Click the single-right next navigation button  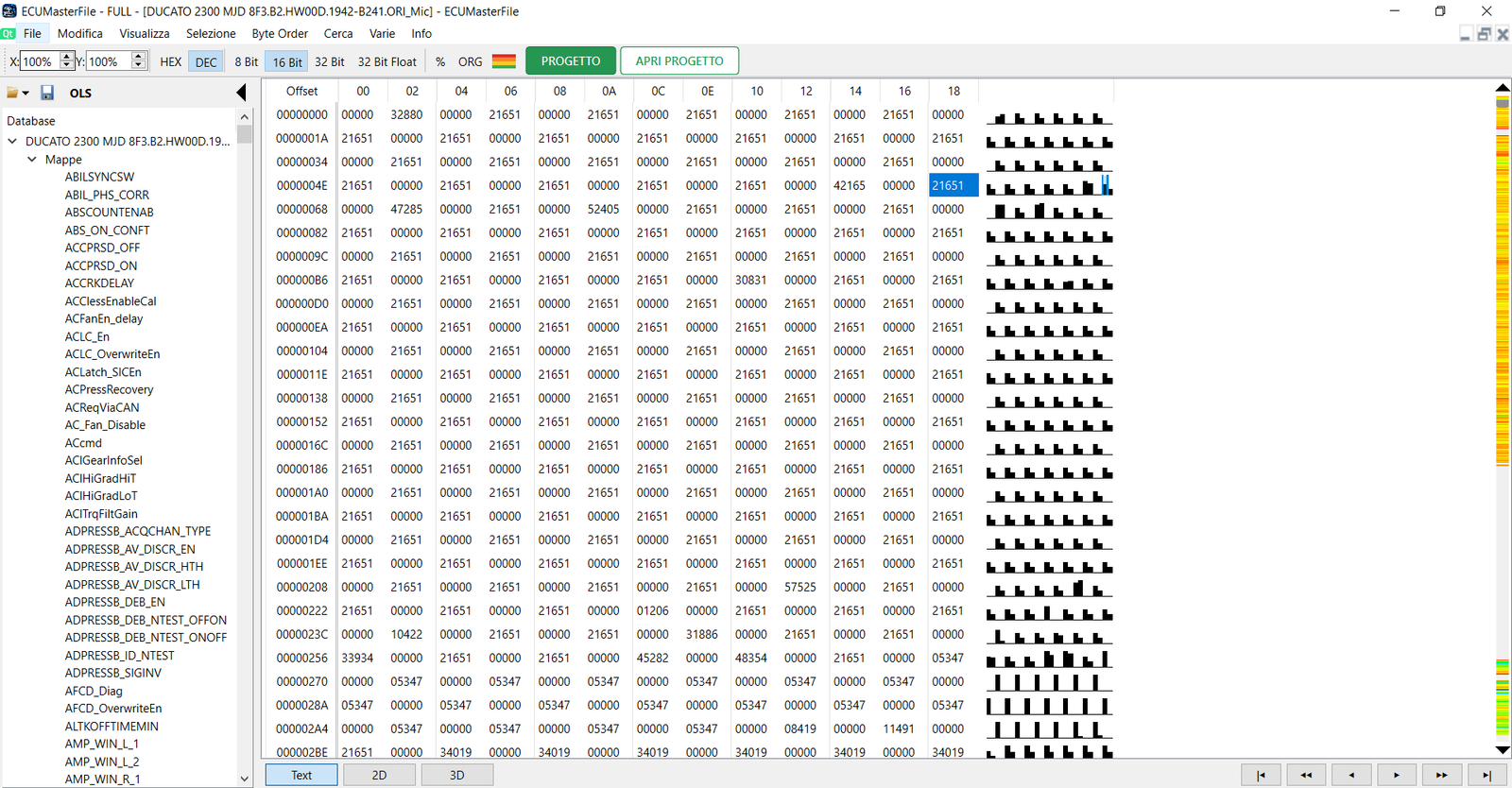[1397, 775]
